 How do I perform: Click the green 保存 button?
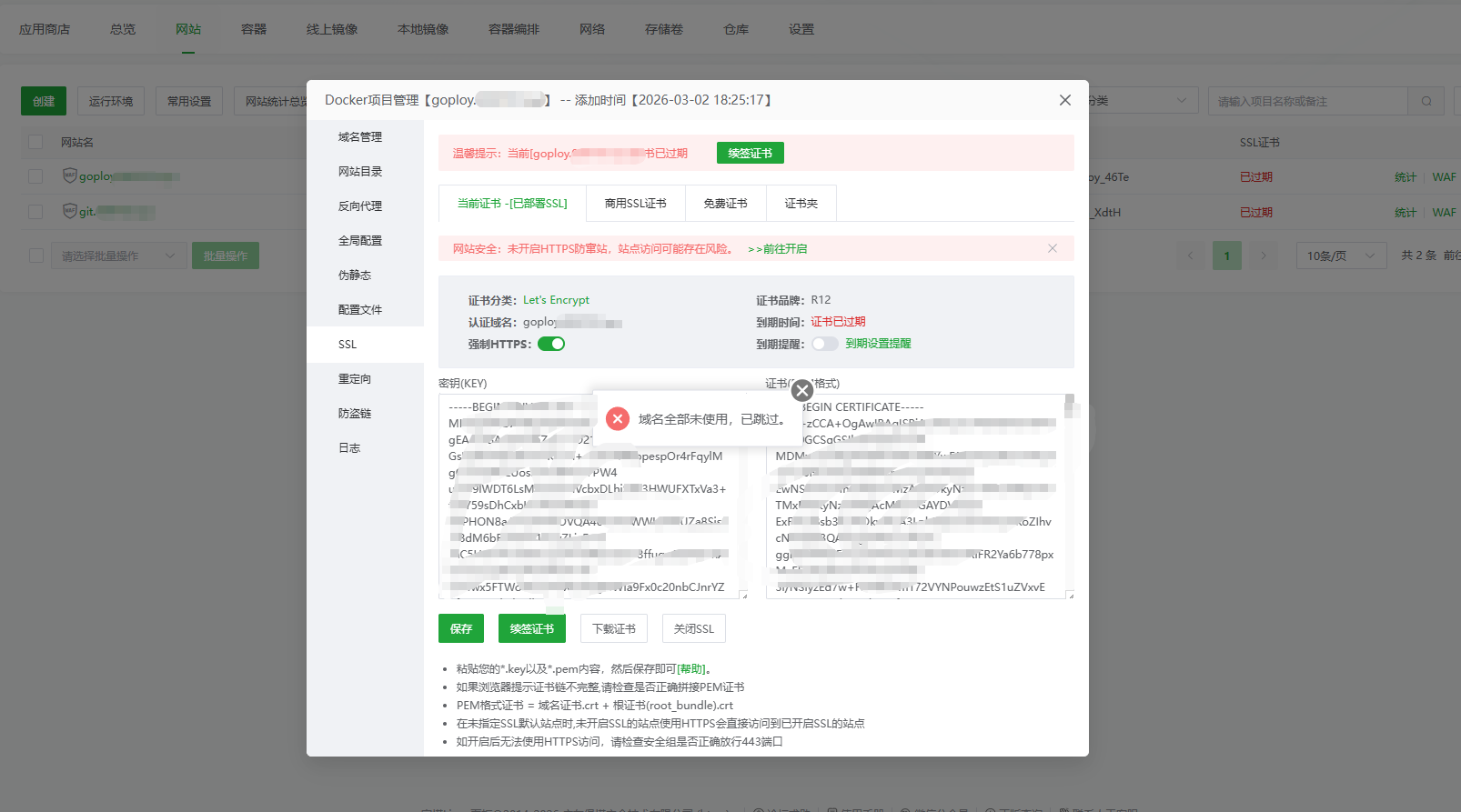tap(461, 628)
